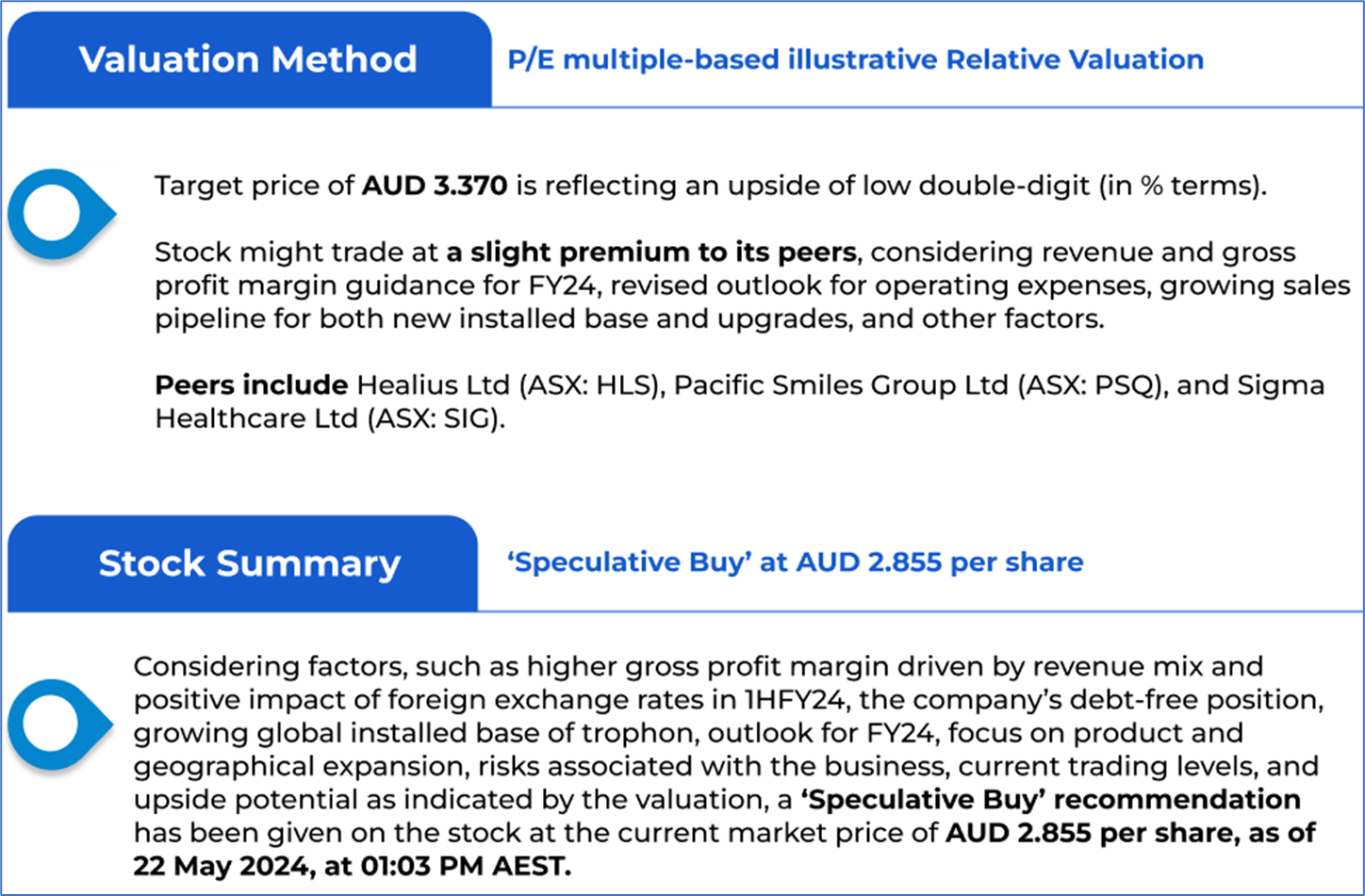
Task: Click the Healius Ltd peer name
Action: [x=435, y=385]
